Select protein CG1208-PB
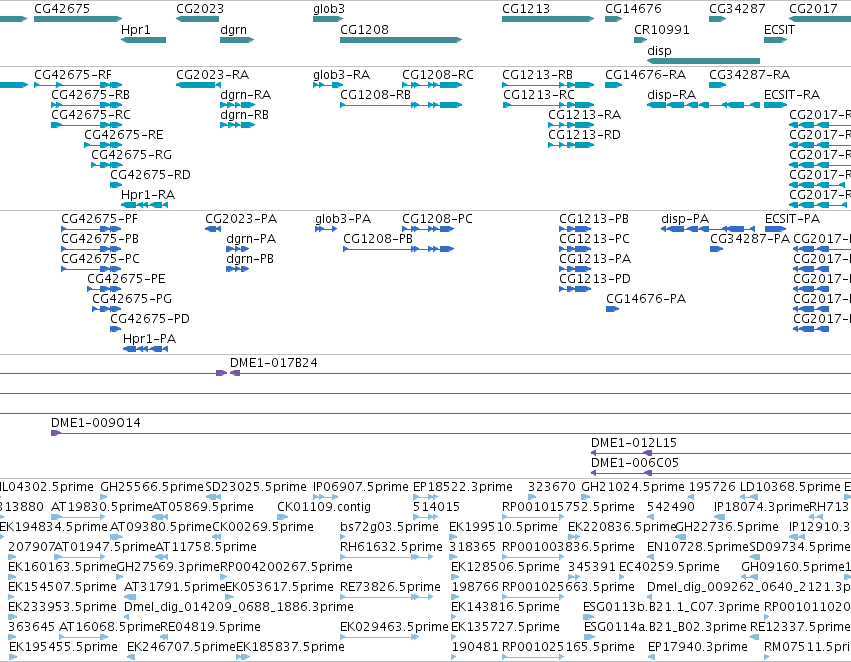851x662 pixels. pos(398,249)
